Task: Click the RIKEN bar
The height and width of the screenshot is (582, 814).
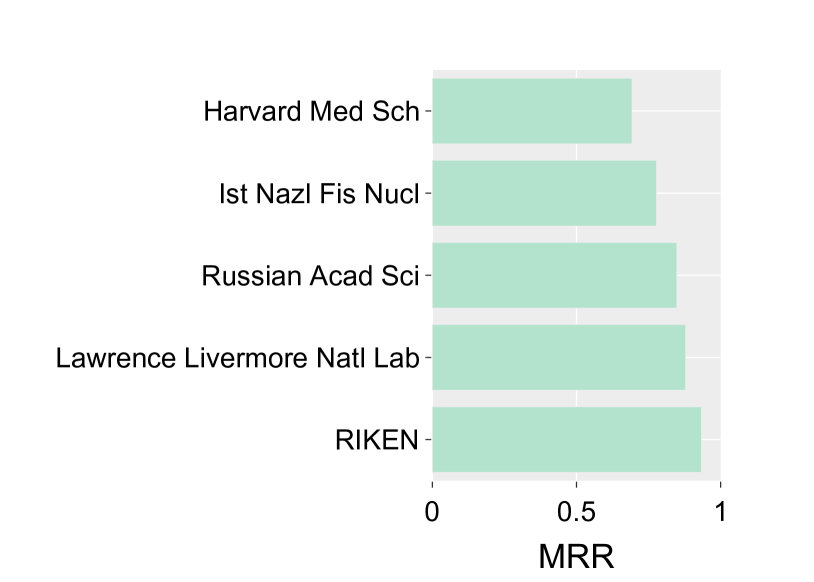Action: (x=566, y=439)
